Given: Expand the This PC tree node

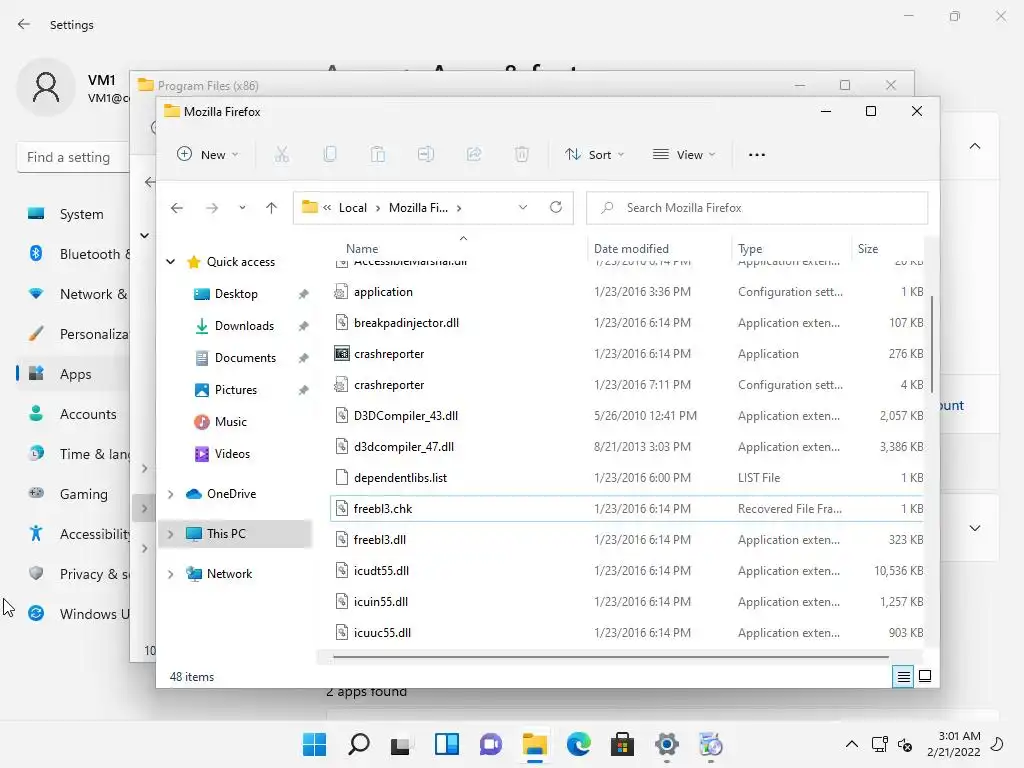Looking at the screenshot, I should tap(170, 534).
